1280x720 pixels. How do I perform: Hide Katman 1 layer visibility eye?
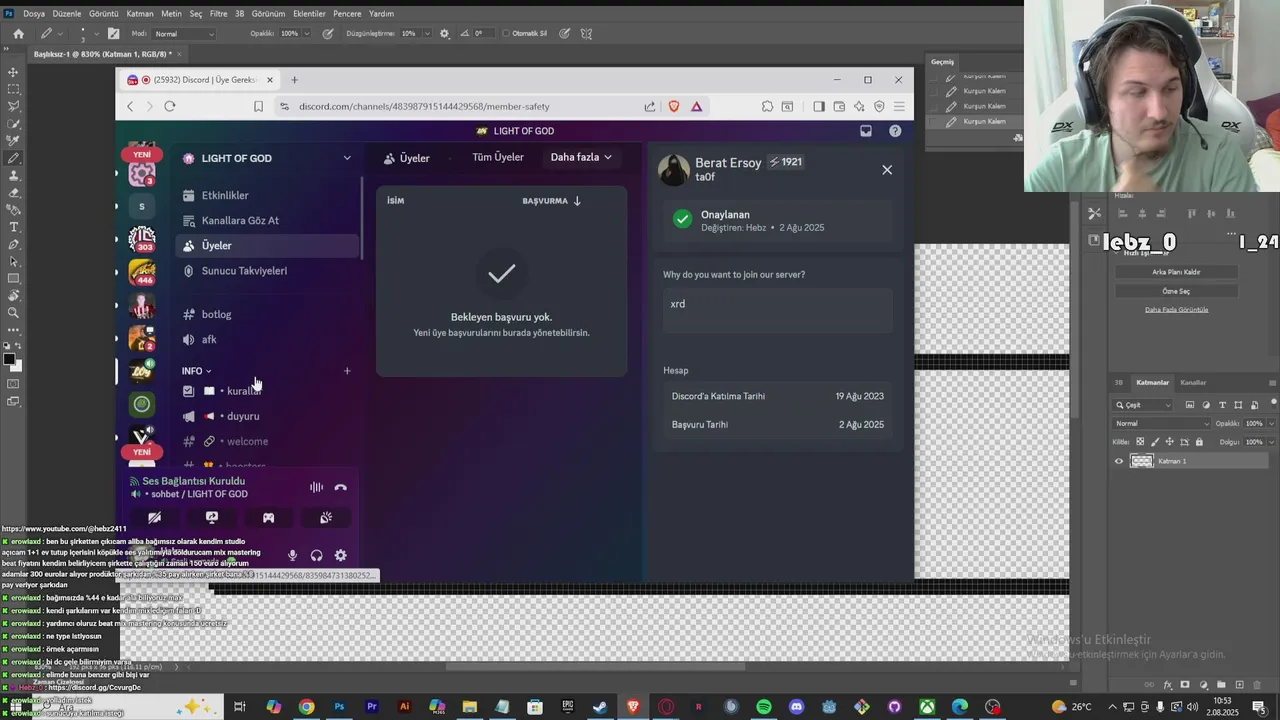click(x=1119, y=461)
